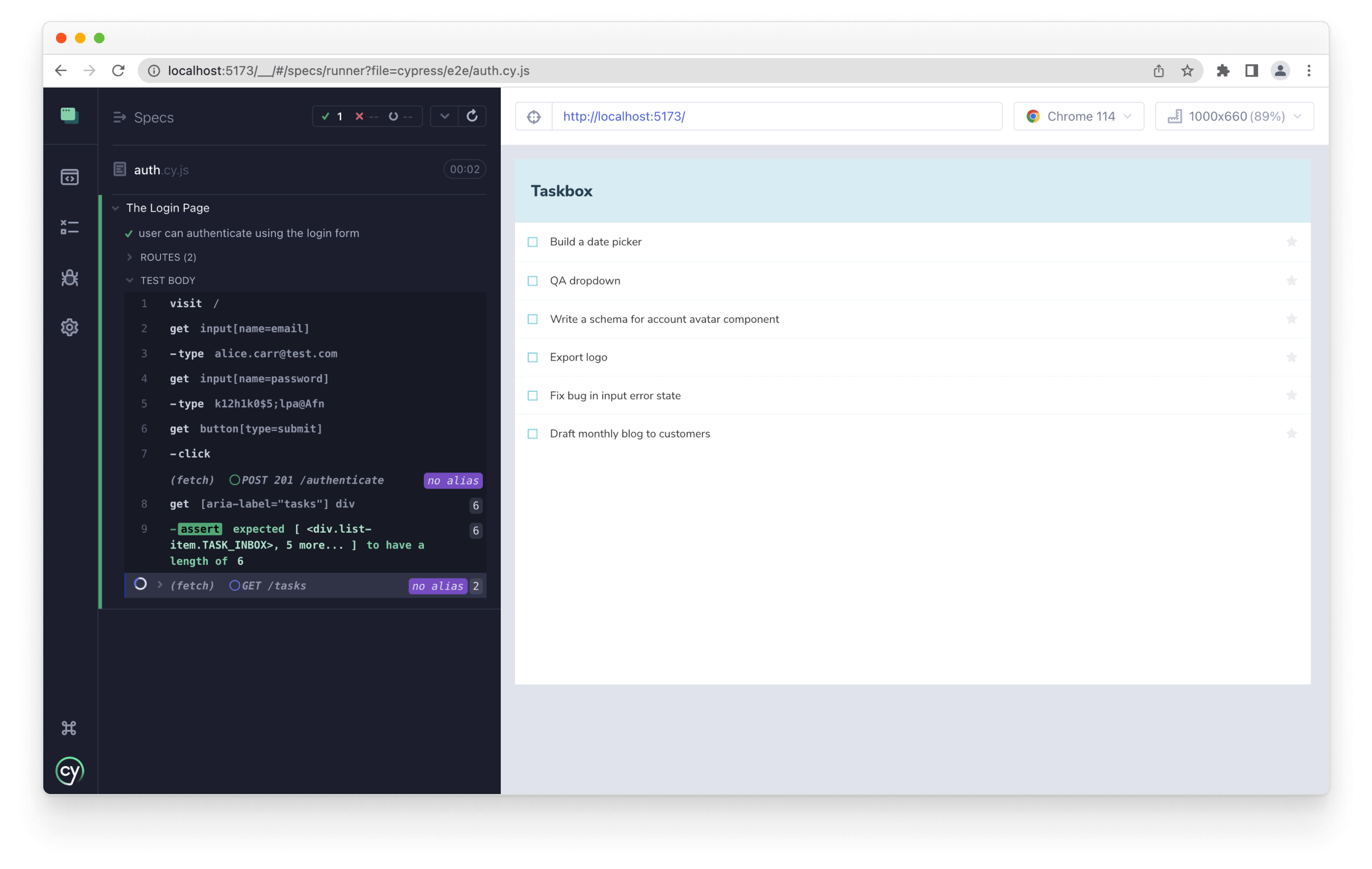Viewport: 1372px width, 869px height.
Task: Click the selector playground crosshair icon
Action: (x=534, y=117)
